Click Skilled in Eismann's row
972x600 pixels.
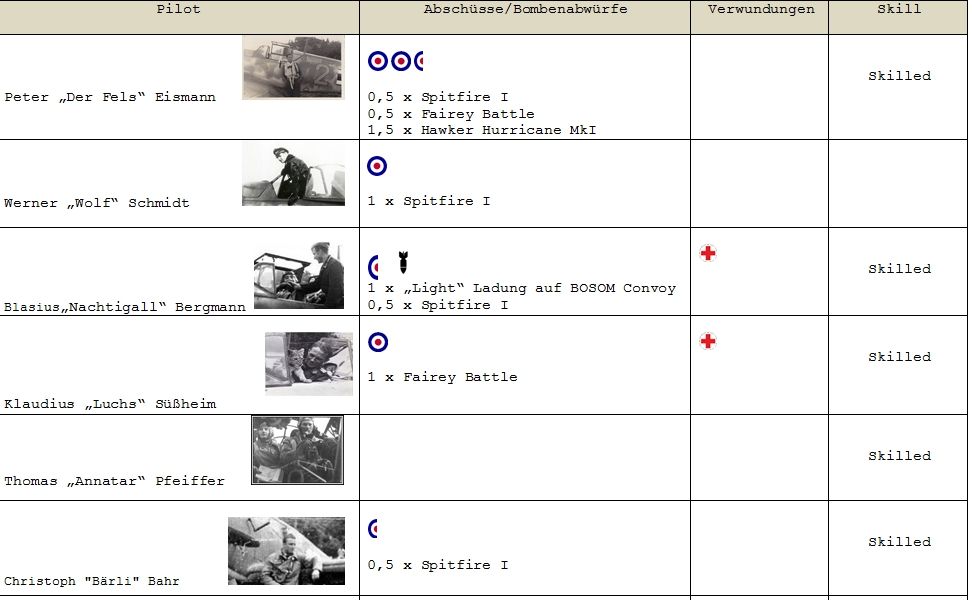click(x=899, y=76)
